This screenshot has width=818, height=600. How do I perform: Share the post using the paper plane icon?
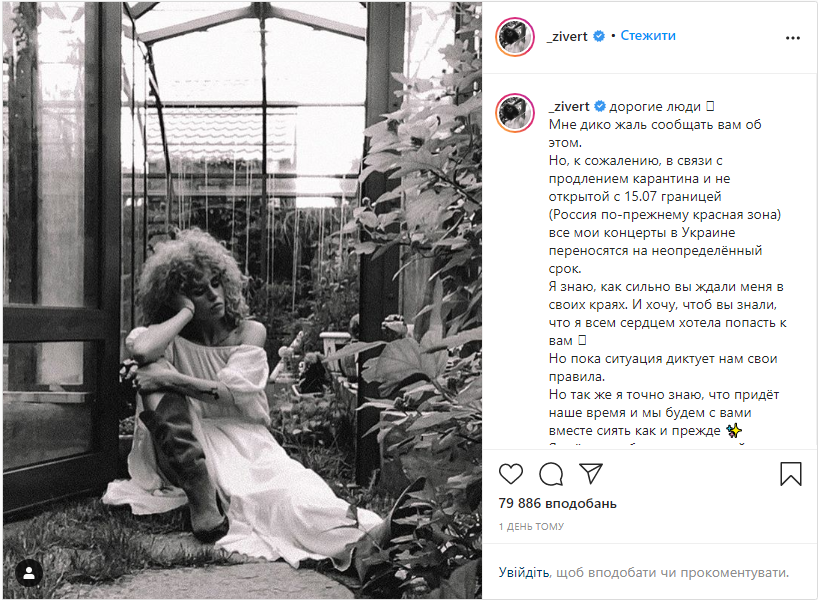[x=591, y=473]
